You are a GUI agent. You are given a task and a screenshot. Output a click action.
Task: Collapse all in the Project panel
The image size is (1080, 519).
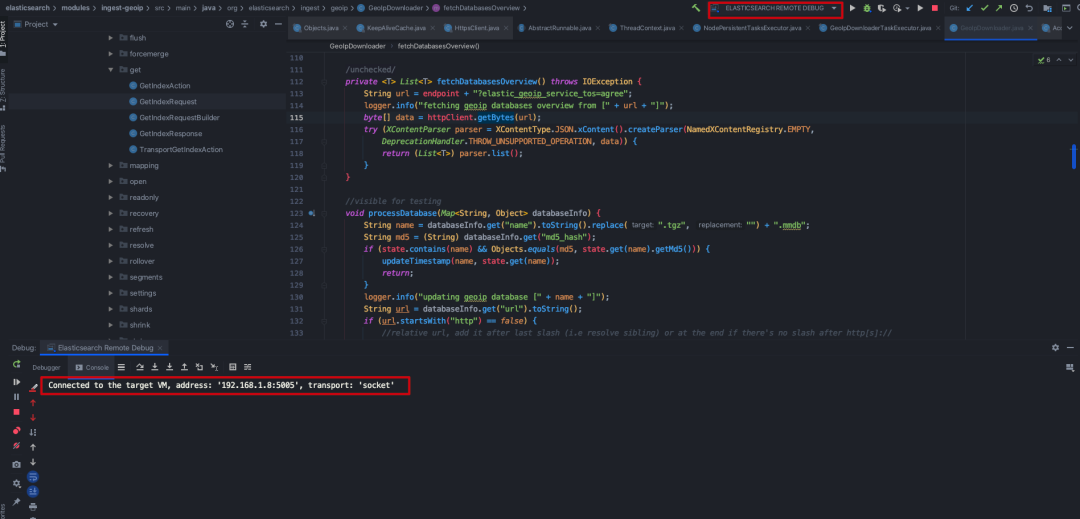pyautogui.click(x=245, y=24)
